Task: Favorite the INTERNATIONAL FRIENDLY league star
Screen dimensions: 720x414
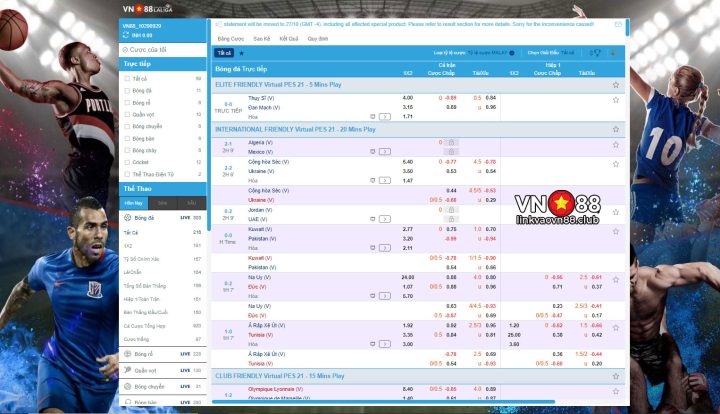Action: point(616,129)
